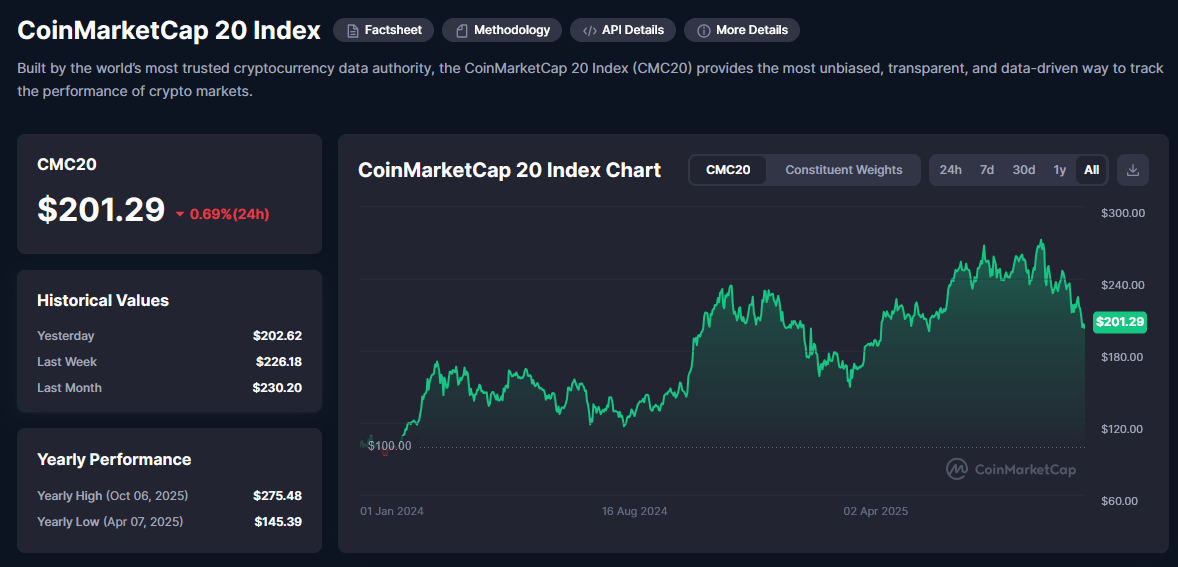
Task: Click the $300.00 y-axis label
Action: click(x=1122, y=213)
